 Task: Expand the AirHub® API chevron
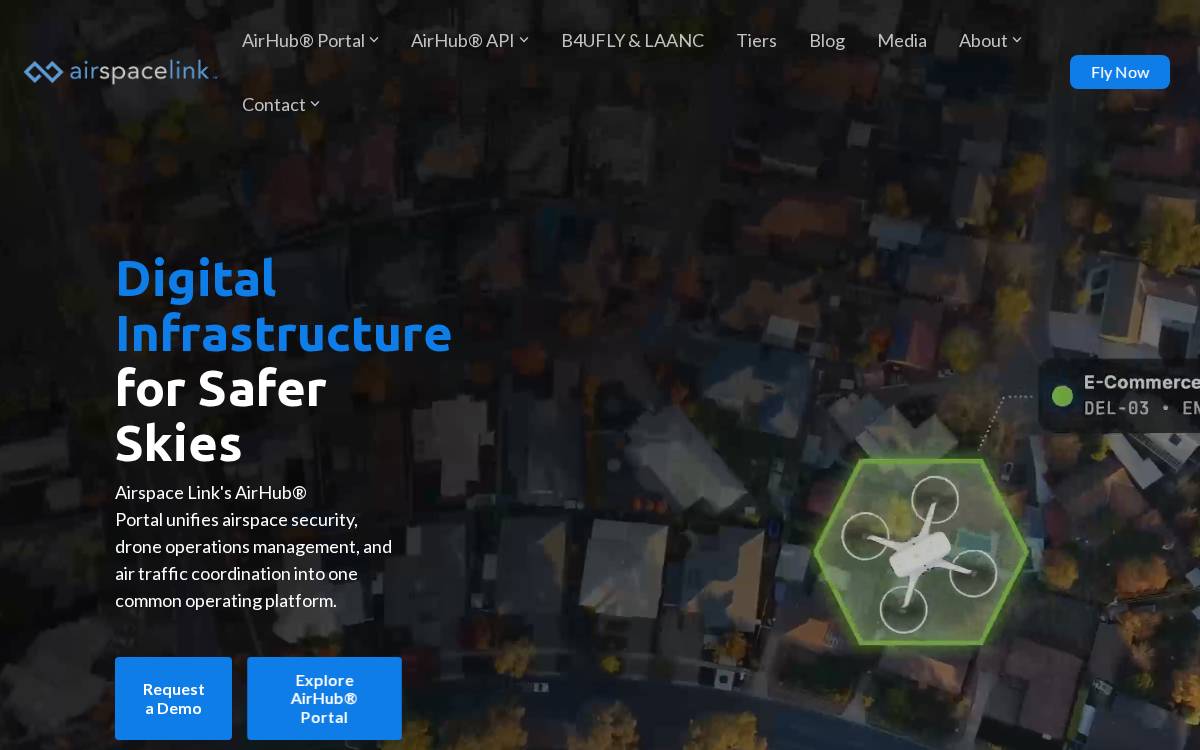coord(524,40)
